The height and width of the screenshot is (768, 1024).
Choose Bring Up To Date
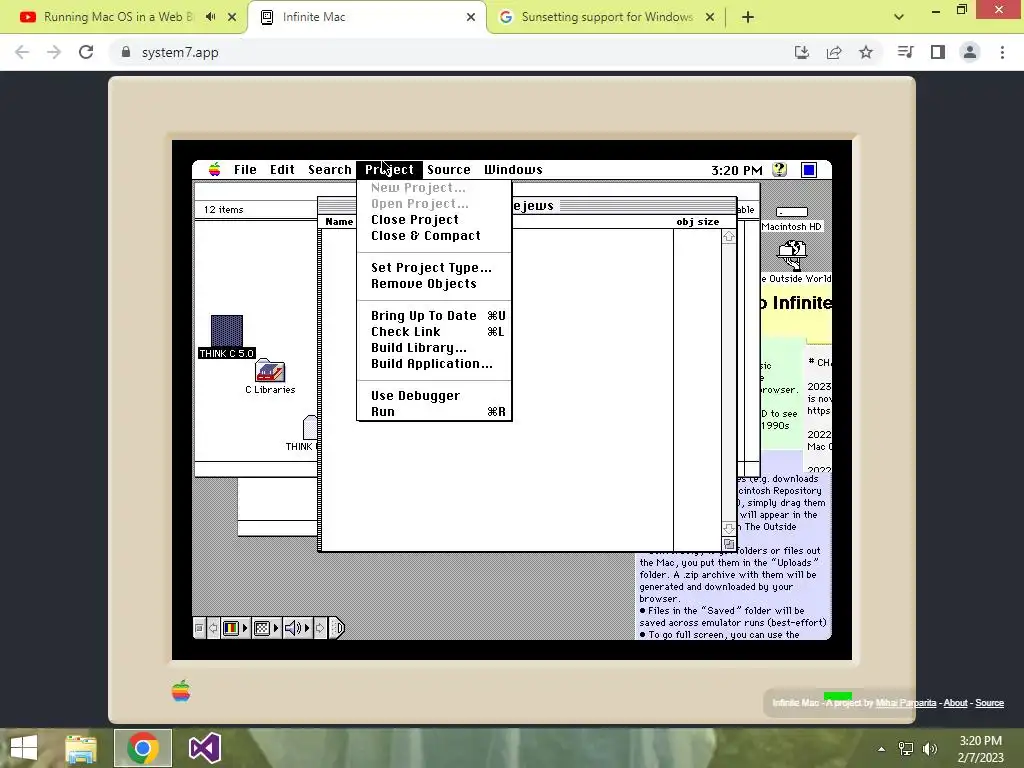[434, 316]
